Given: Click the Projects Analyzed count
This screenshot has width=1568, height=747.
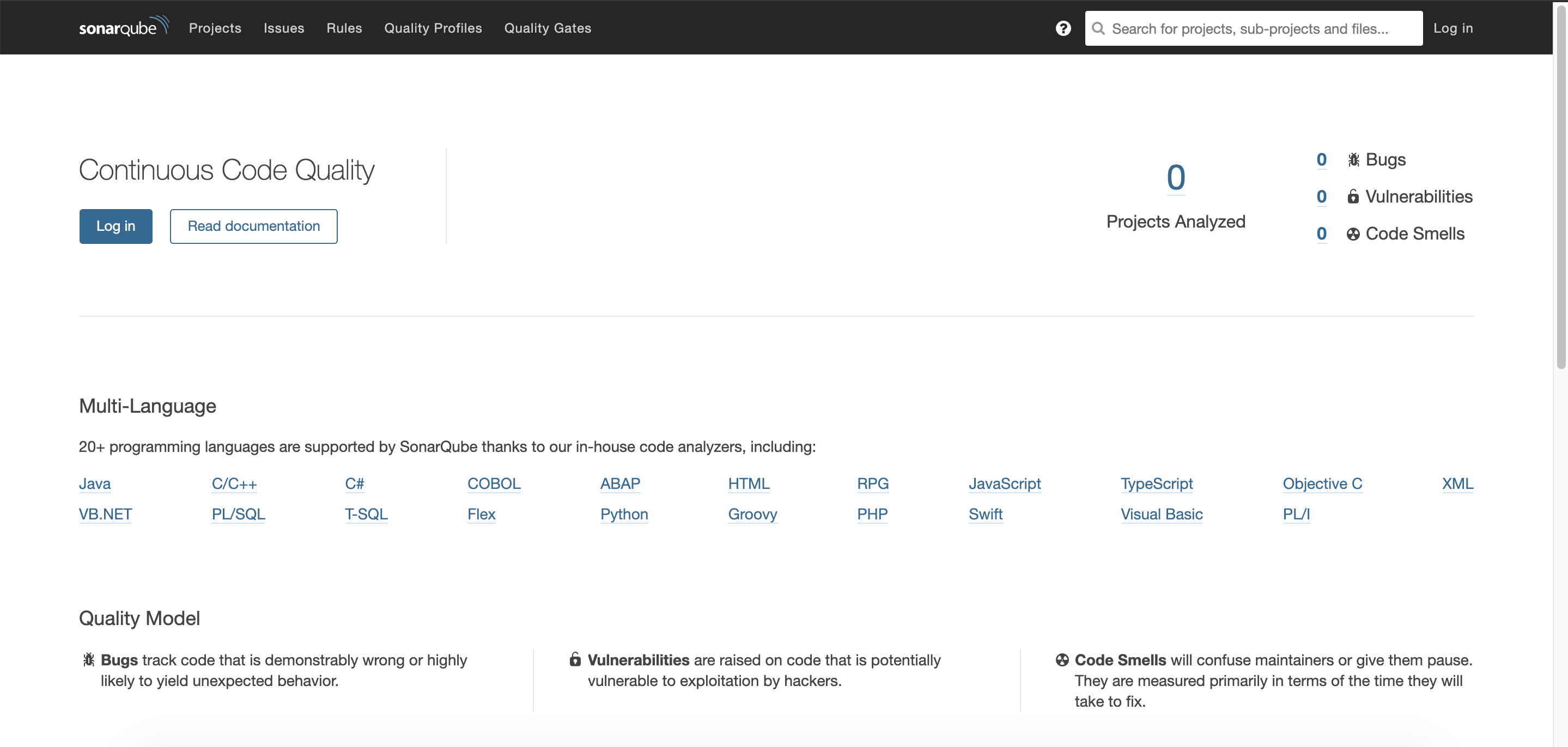Looking at the screenshot, I should click(1175, 177).
